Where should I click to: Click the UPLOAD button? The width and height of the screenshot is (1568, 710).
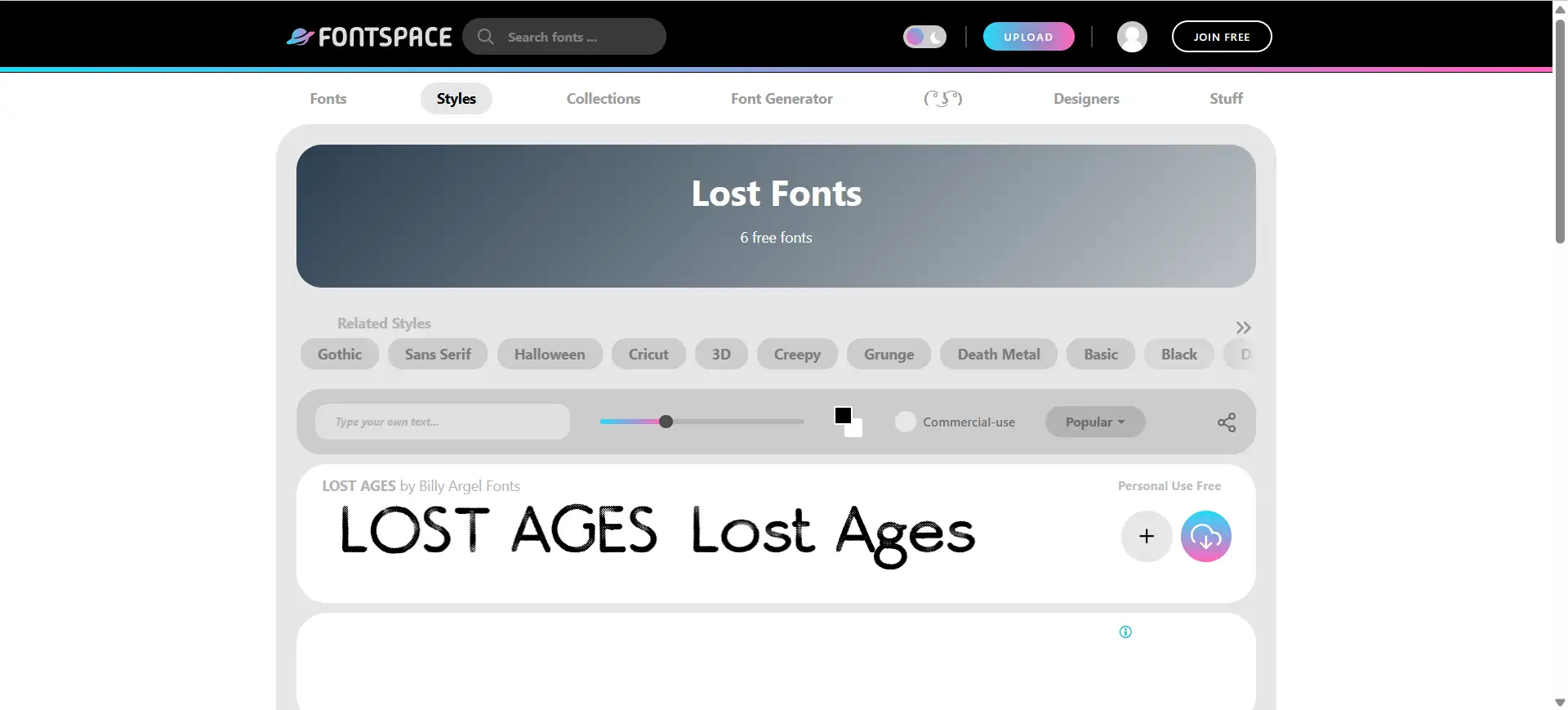click(x=1028, y=37)
